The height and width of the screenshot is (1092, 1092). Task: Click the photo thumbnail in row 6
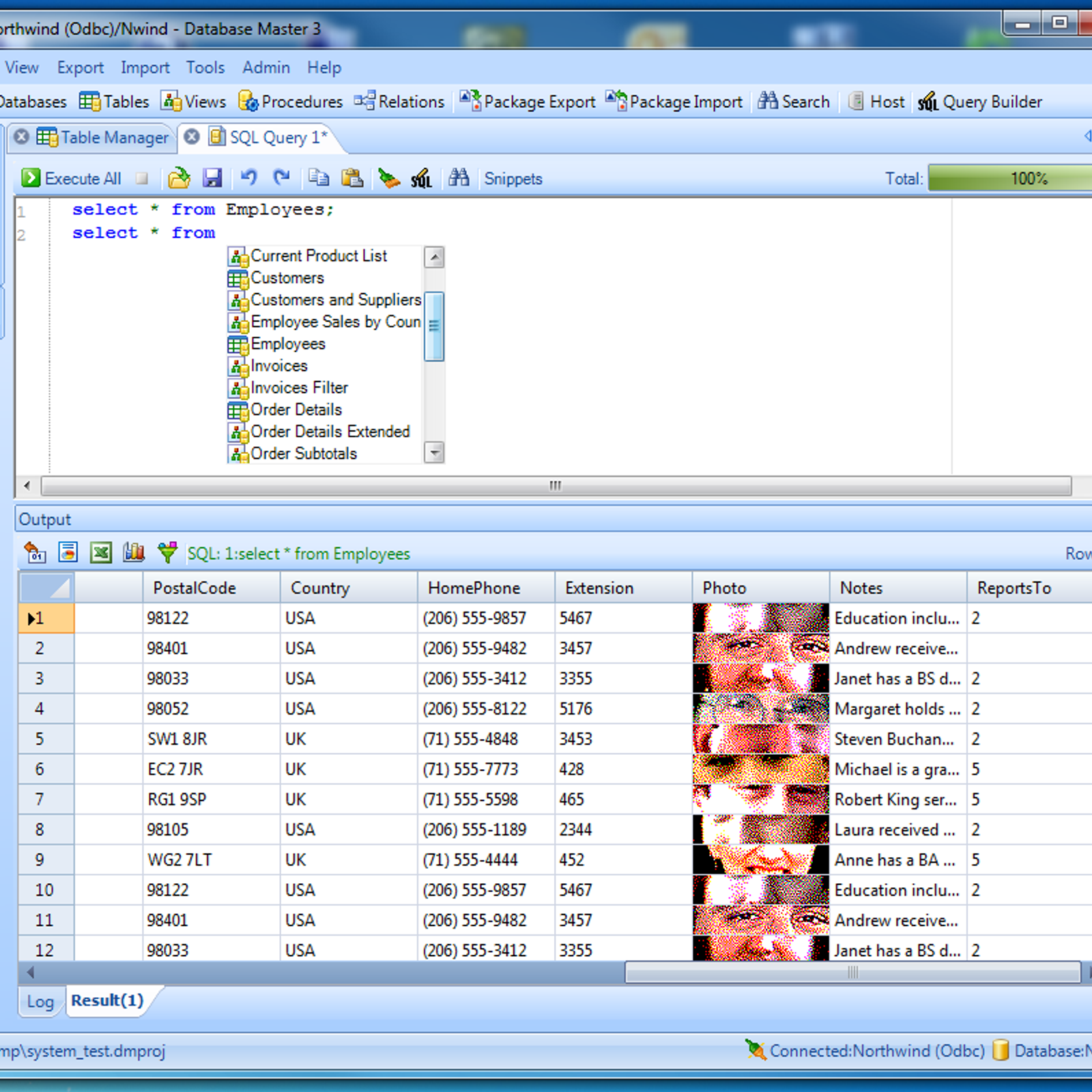tap(761, 769)
